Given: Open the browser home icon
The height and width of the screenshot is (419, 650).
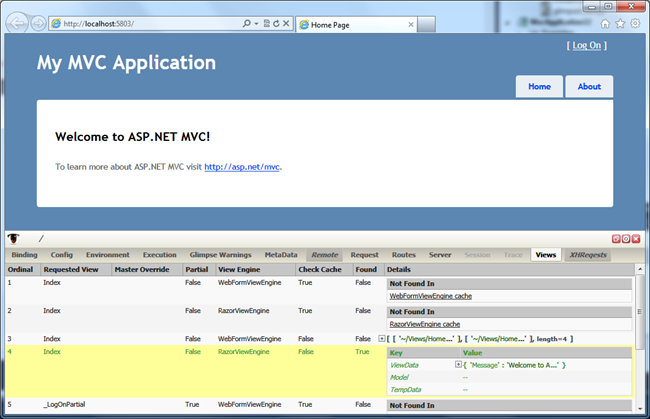Looking at the screenshot, I should coord(604,22).
